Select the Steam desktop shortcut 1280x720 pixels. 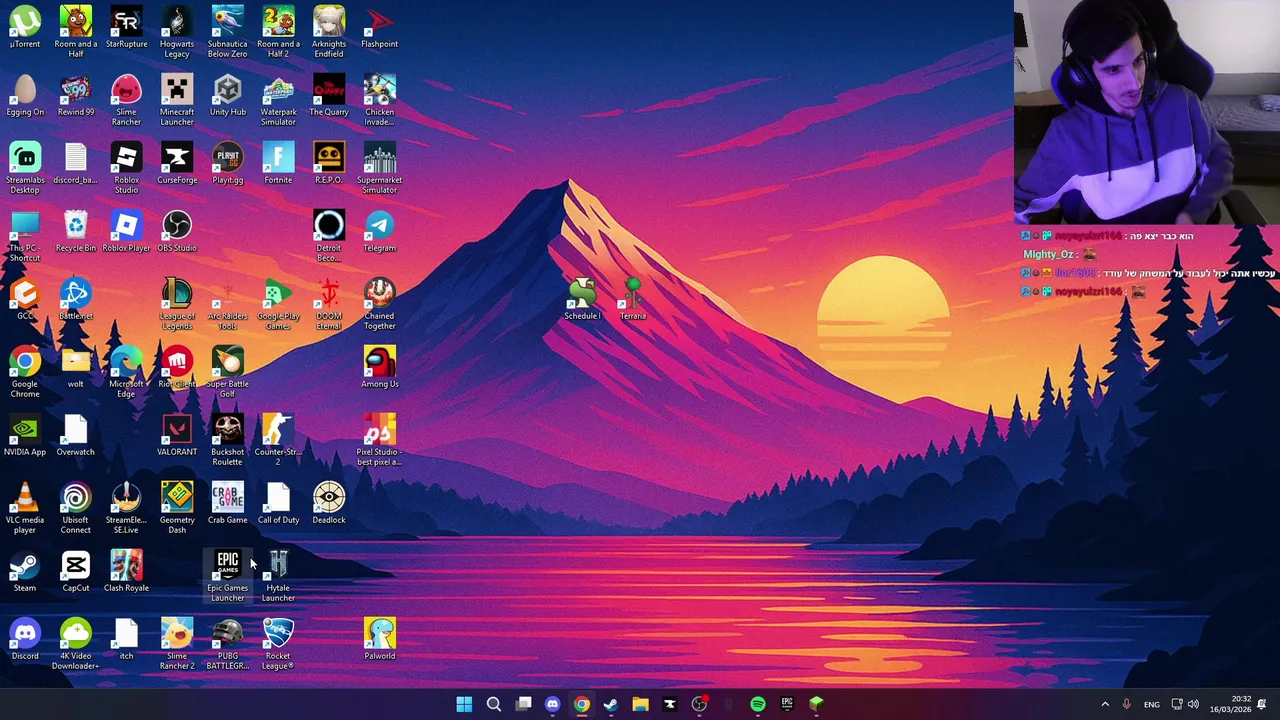click(x=25, y=571)
